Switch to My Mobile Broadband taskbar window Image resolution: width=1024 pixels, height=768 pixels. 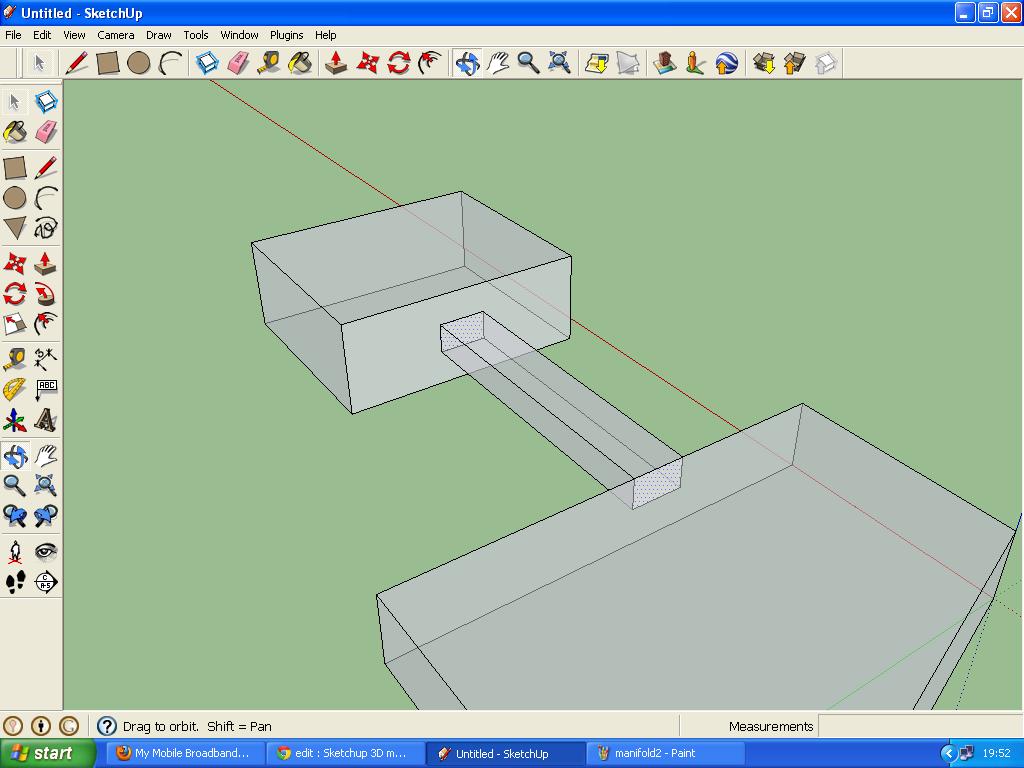pos(185,753)
